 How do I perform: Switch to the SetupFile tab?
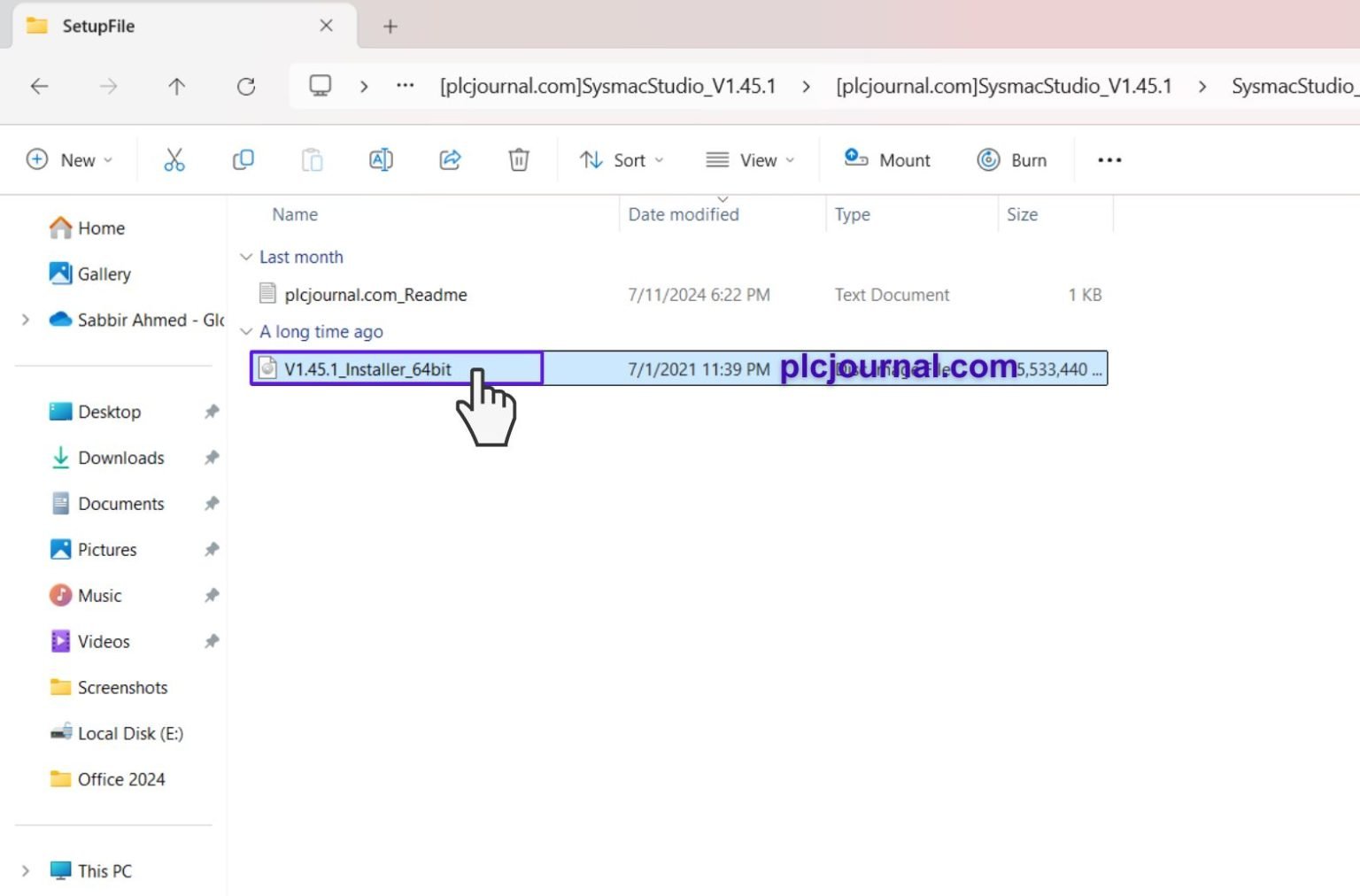97,26
